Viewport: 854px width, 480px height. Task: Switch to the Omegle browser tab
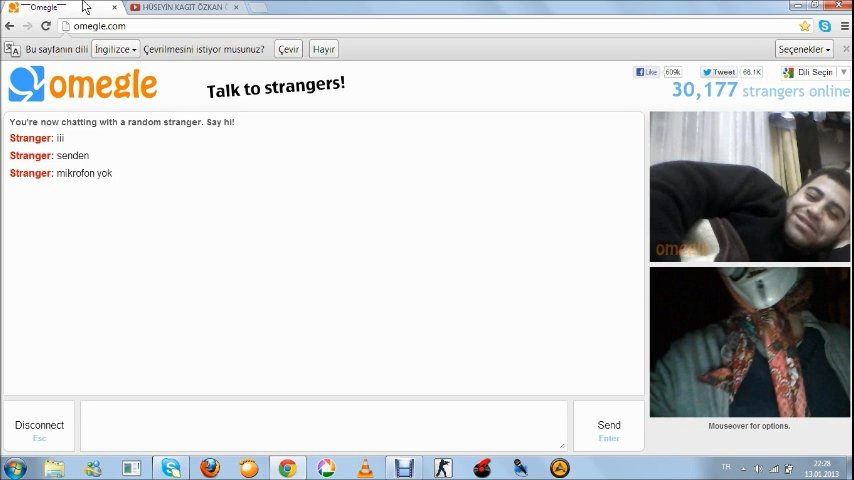[60, 7]
